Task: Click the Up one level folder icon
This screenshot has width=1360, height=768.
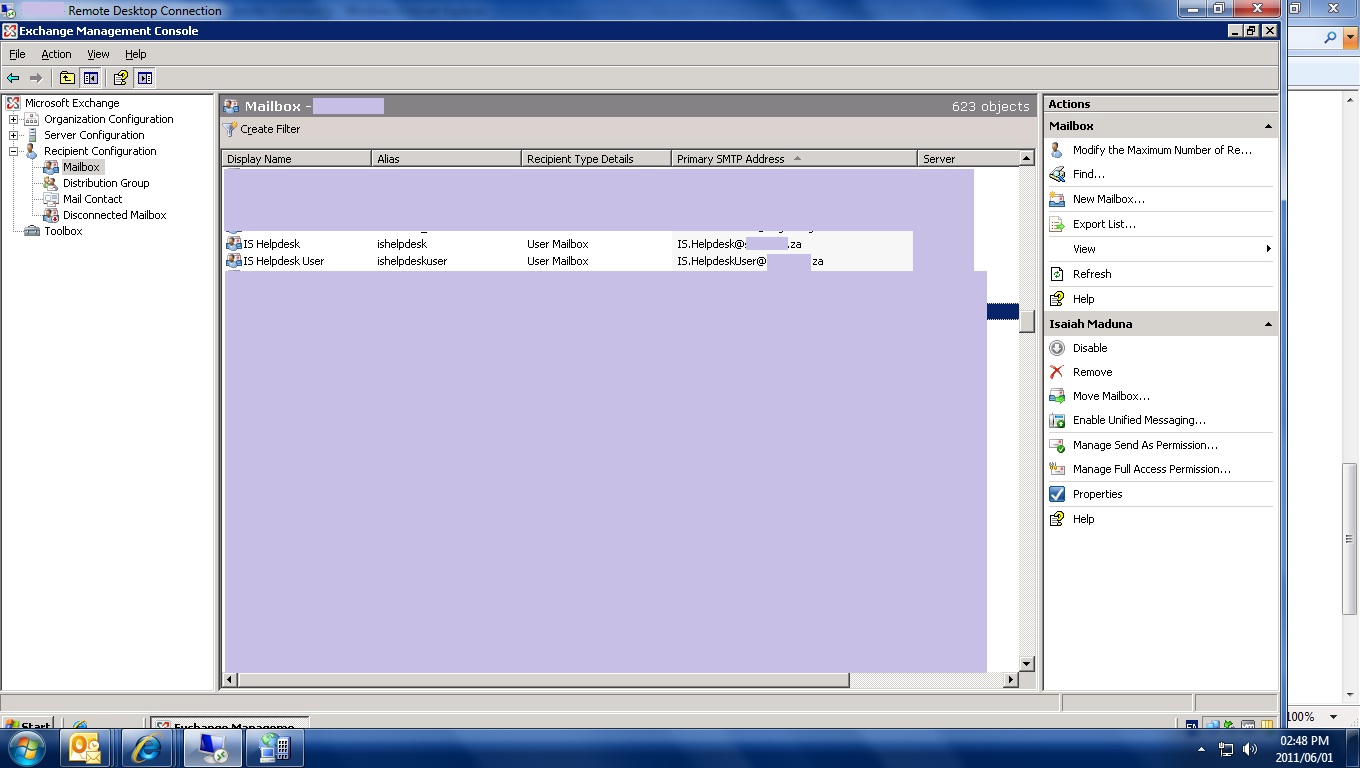Action: click(x=67, y=78)
